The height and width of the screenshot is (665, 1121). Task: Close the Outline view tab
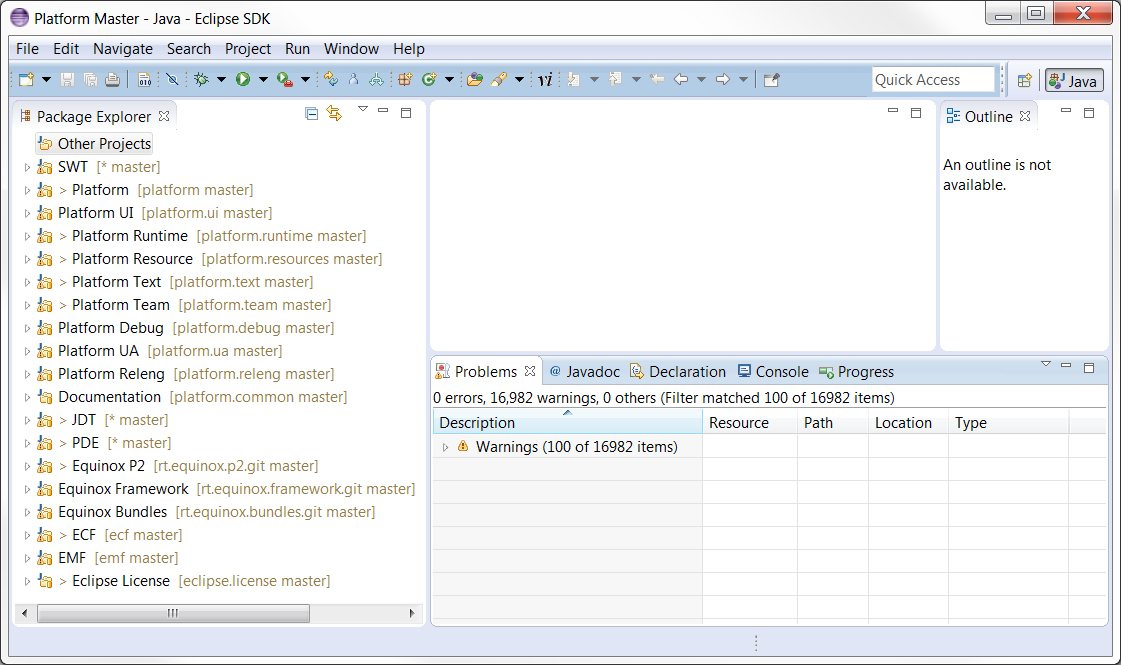point(1025,116)
